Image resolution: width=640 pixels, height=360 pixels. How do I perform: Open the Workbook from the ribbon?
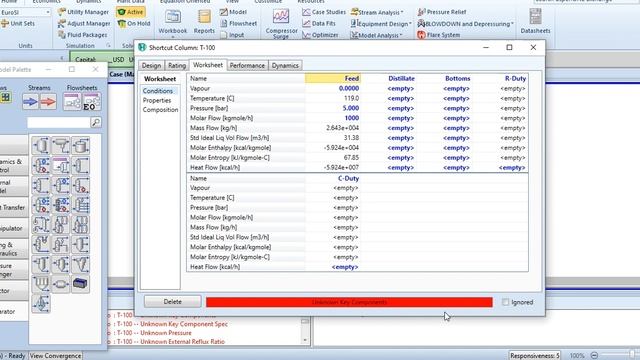pyautogui.click(x=173, y=22)
